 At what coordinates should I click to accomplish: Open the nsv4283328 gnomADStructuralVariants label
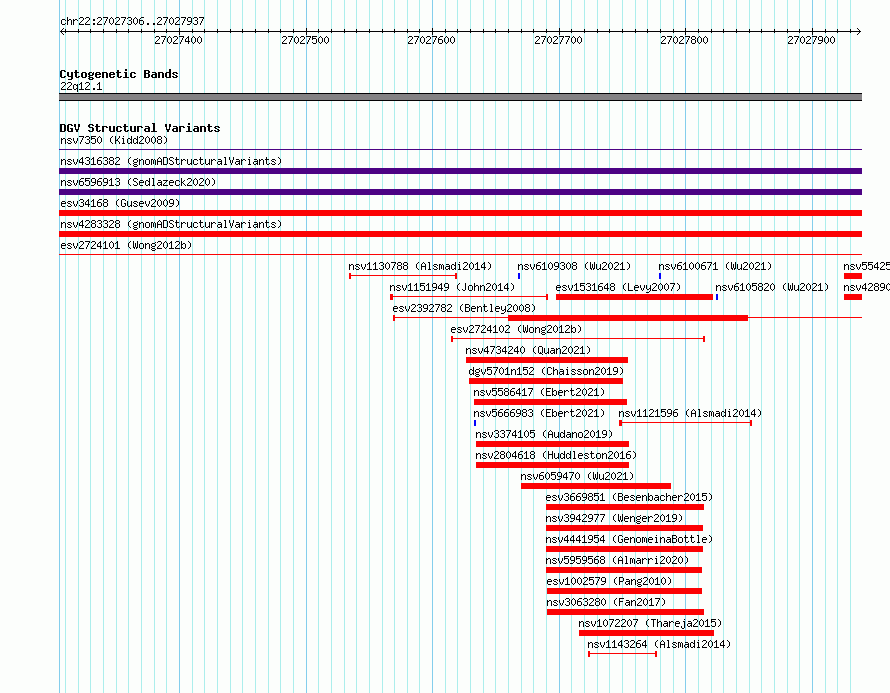tap(171, 224)
